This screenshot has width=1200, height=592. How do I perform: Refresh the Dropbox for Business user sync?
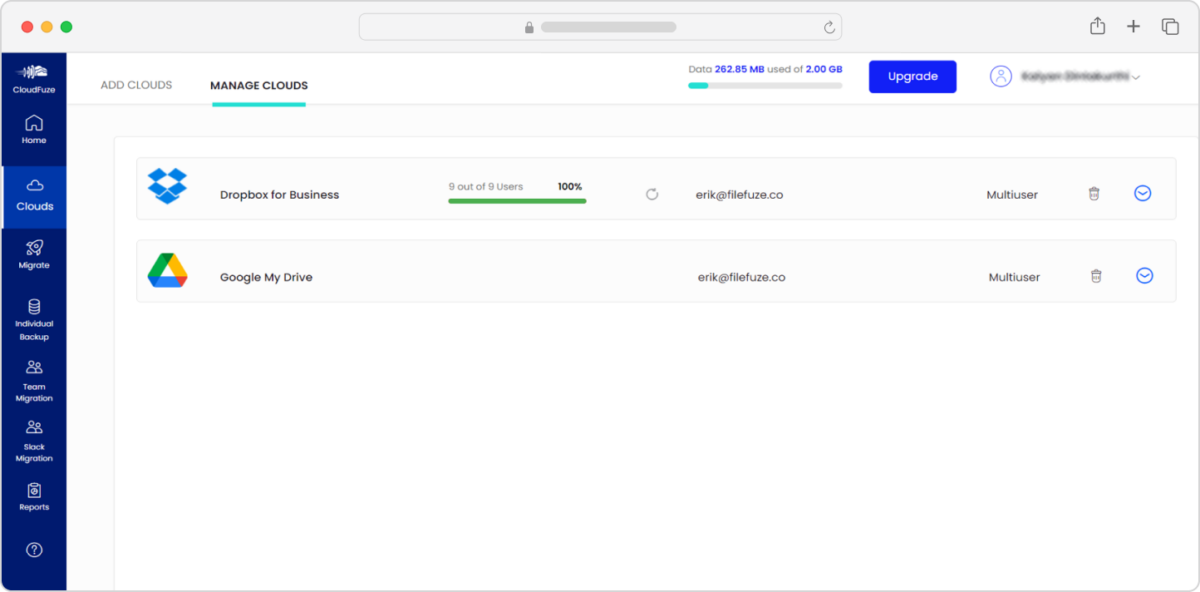(x=652, y=194)
